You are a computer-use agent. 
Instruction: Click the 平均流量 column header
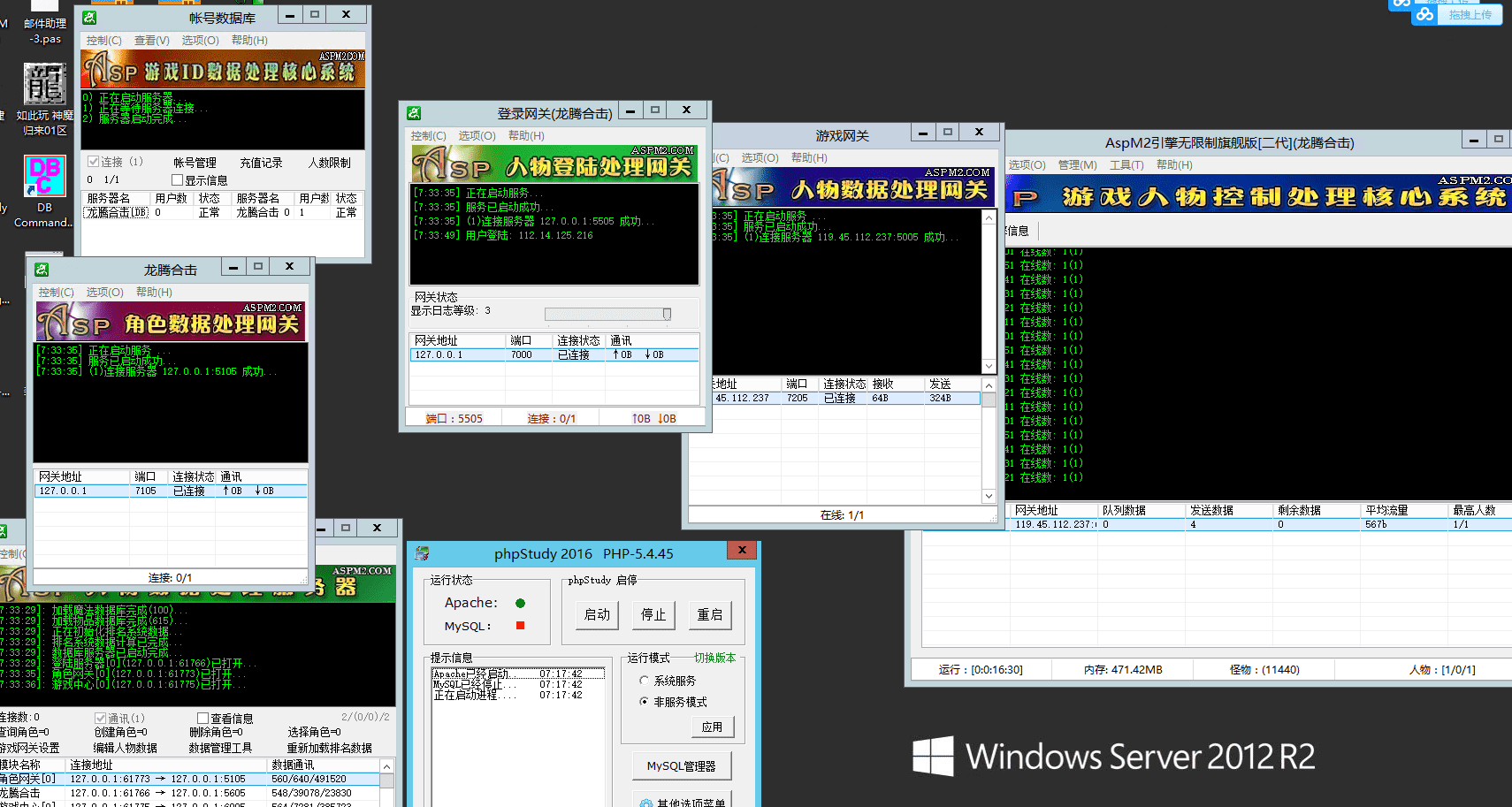[1404, 510]
